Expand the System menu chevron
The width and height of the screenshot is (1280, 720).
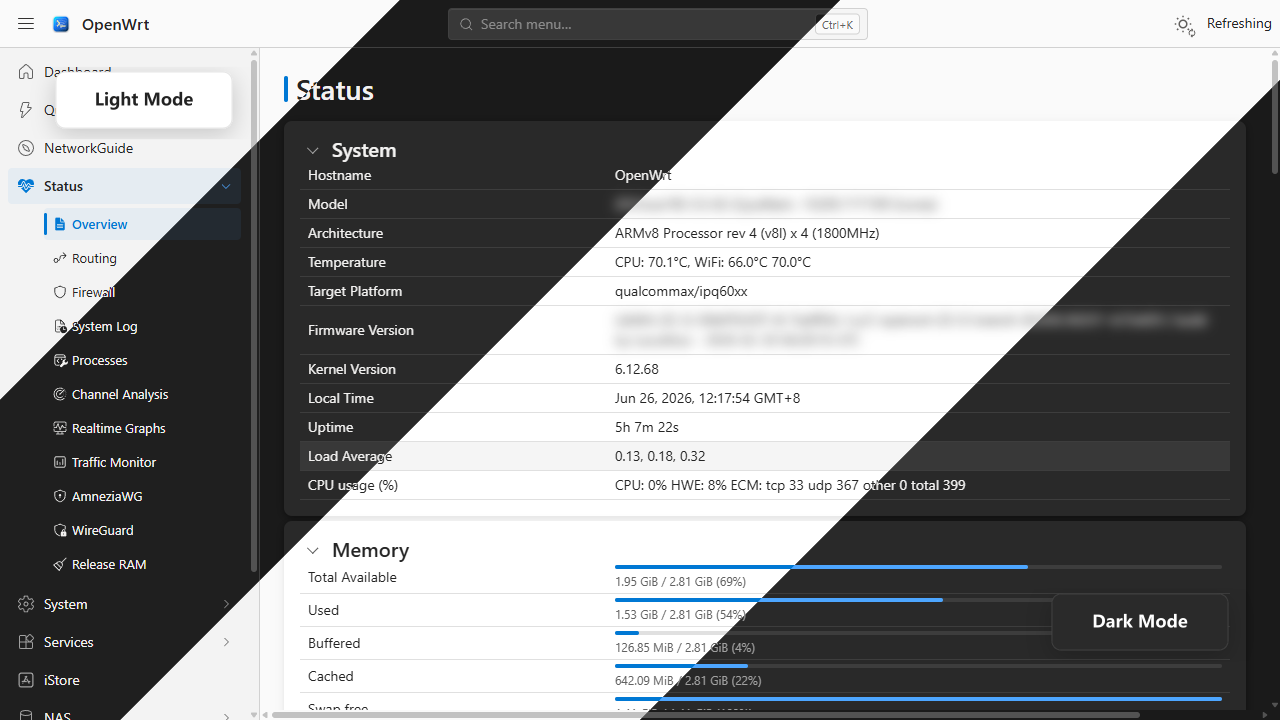click(x=226, y=604)
